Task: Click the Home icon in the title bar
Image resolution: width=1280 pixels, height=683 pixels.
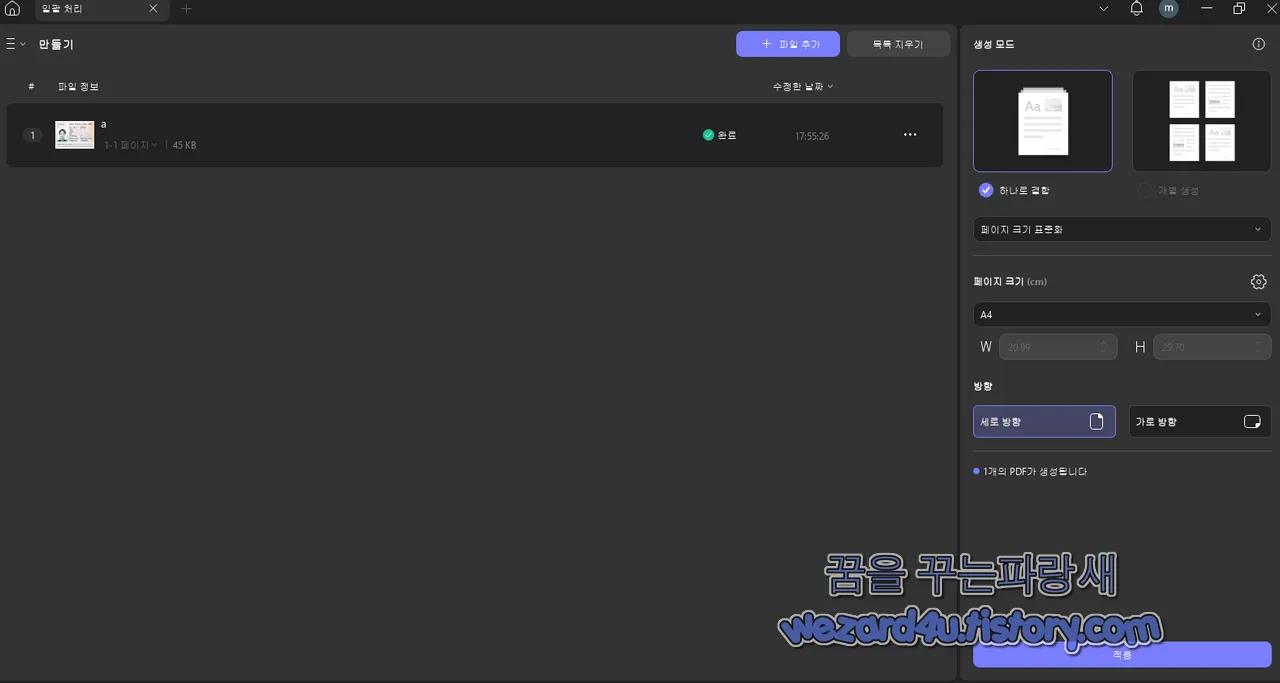Action: (x=11, y=9)
